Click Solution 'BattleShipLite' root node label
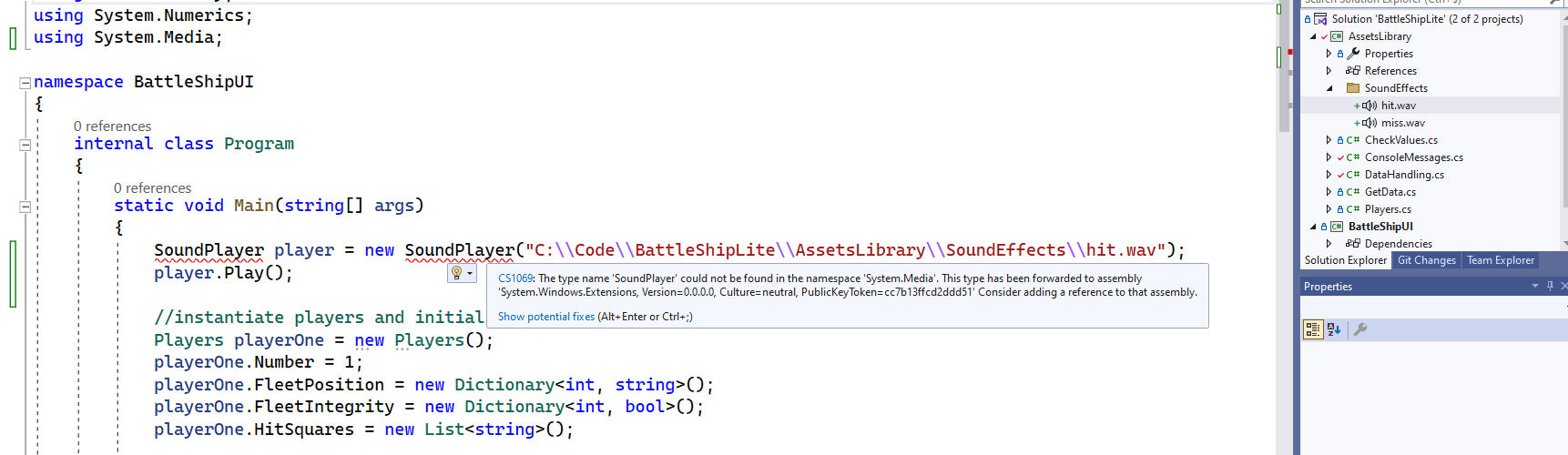 pos(1427,19)
